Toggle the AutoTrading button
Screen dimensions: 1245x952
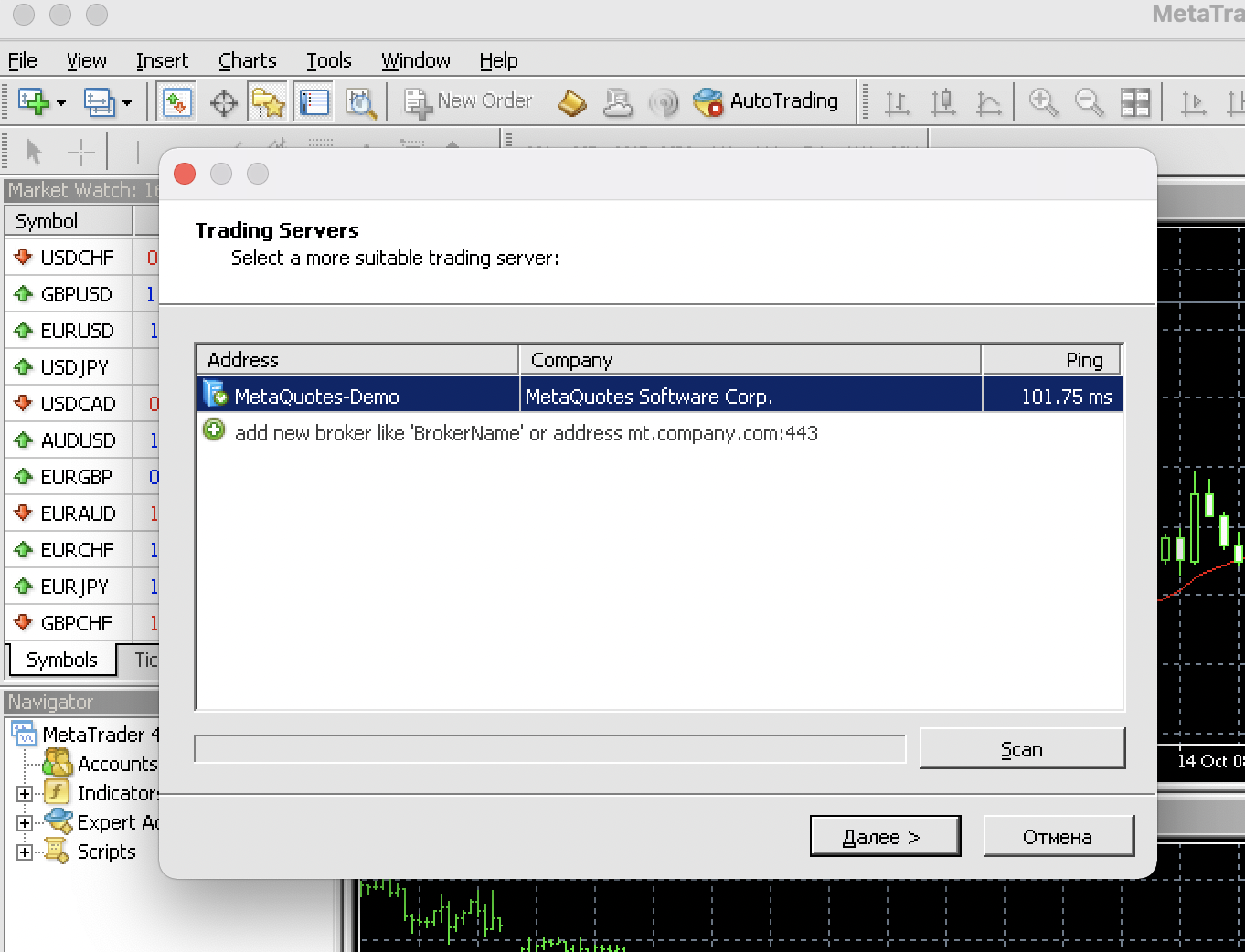click(x=766, y=101)
